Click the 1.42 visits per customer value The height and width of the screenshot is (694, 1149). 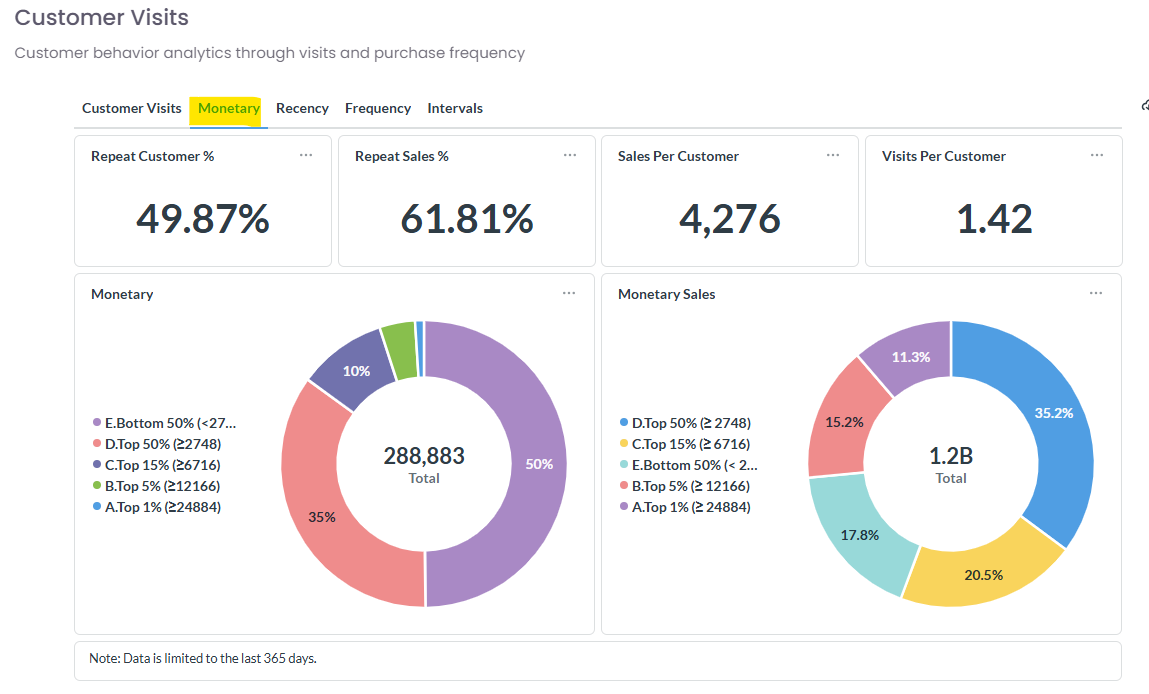click(994, 218)
